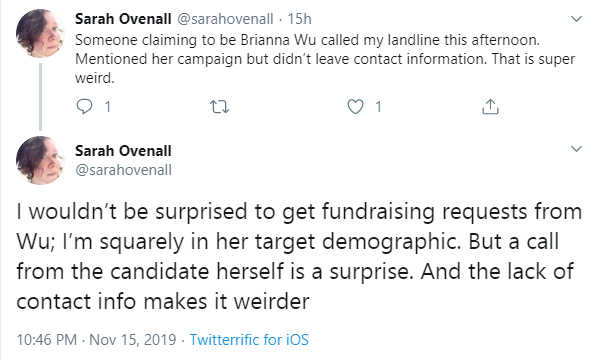
Task: Like the tweet with the heart icon
Action: [x=355, y=107]
